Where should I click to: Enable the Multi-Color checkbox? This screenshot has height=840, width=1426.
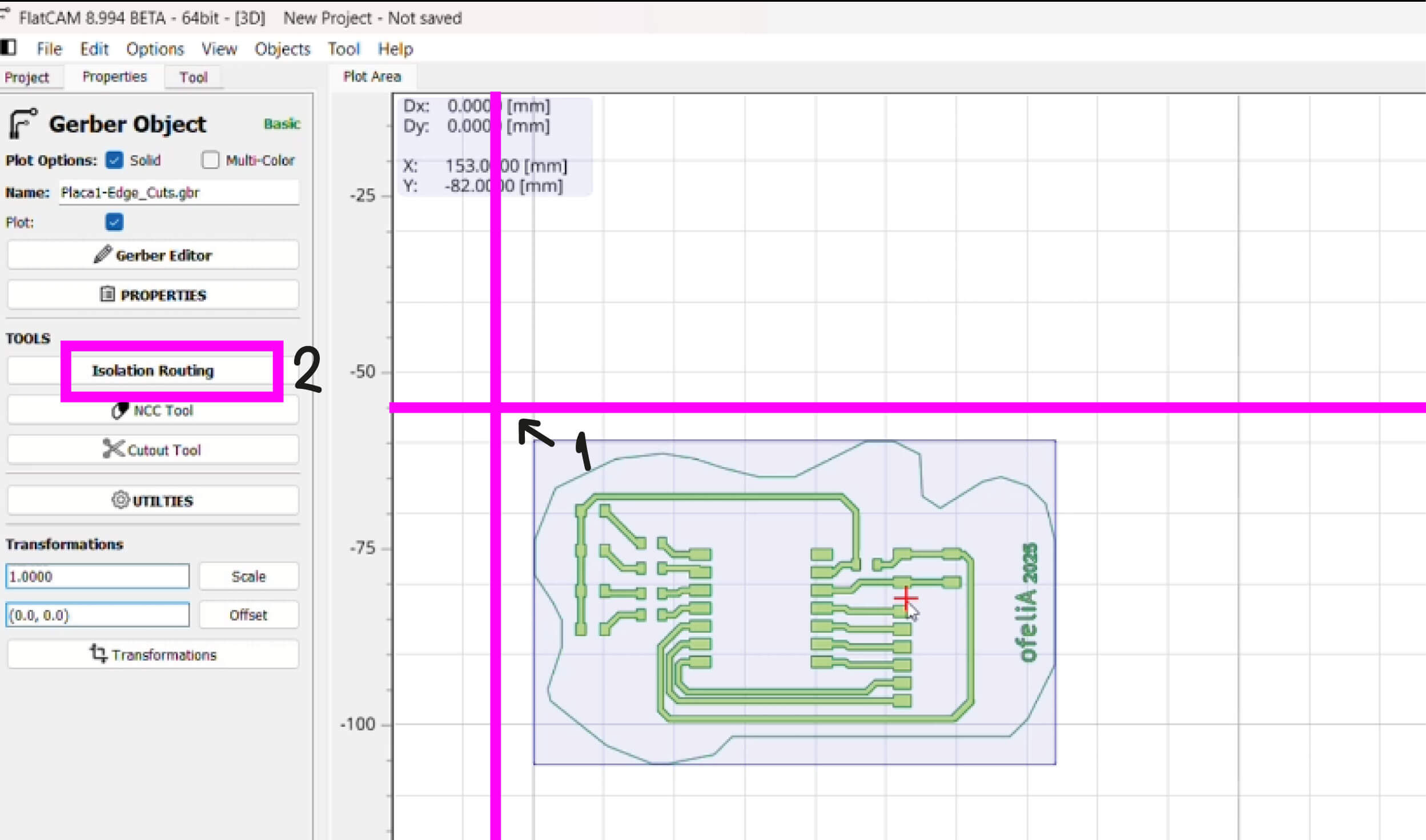[x=210, y=160]
